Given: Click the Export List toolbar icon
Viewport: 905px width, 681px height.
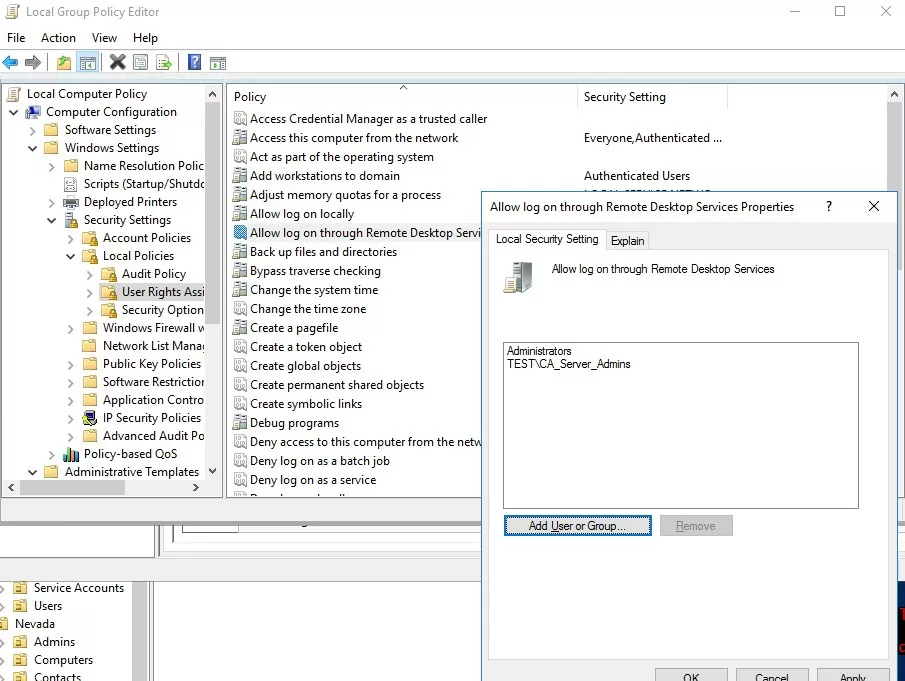Looking at the screenshot, I should tap(164, 63).
